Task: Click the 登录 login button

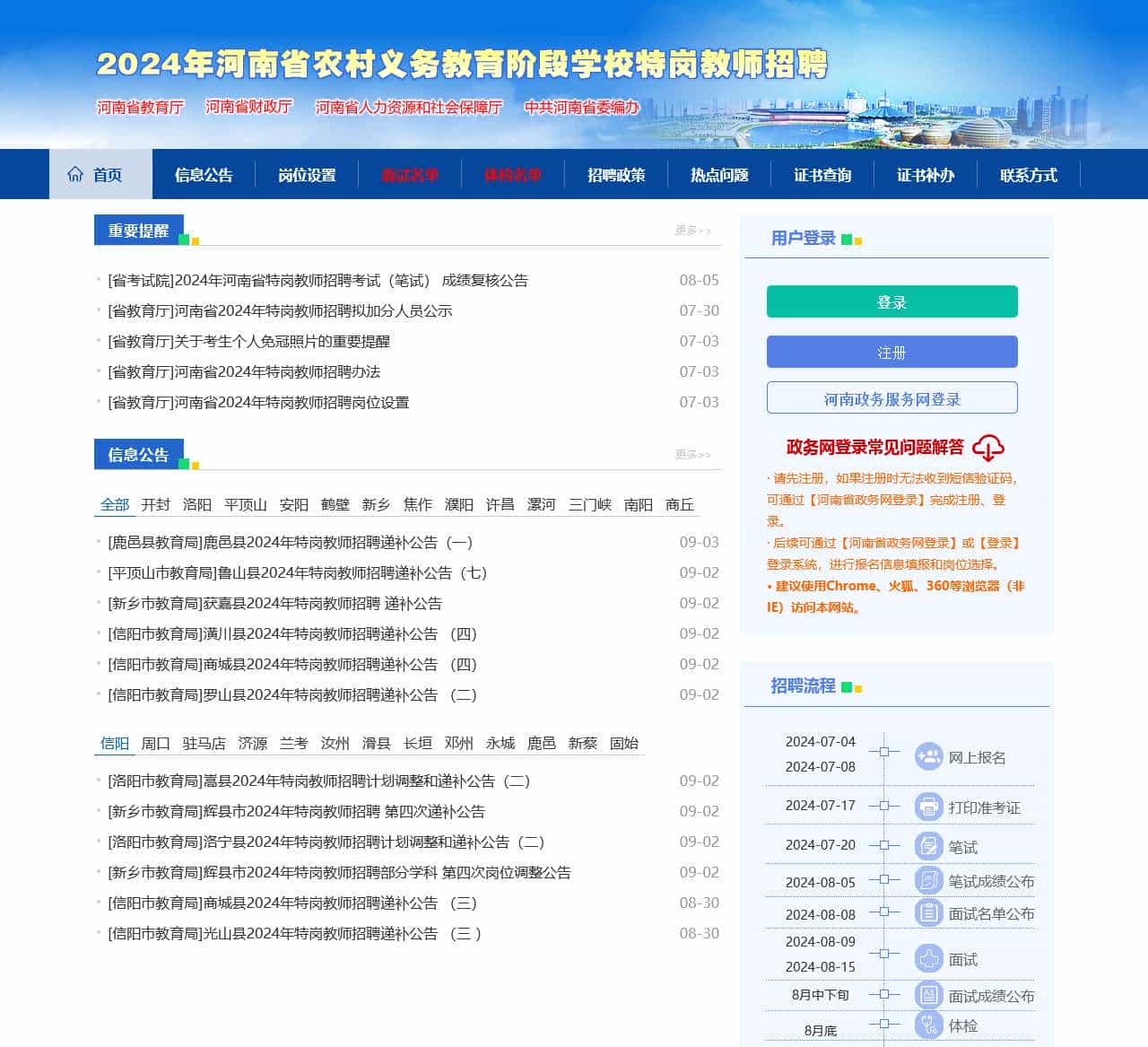Action: tap(891, 302)
